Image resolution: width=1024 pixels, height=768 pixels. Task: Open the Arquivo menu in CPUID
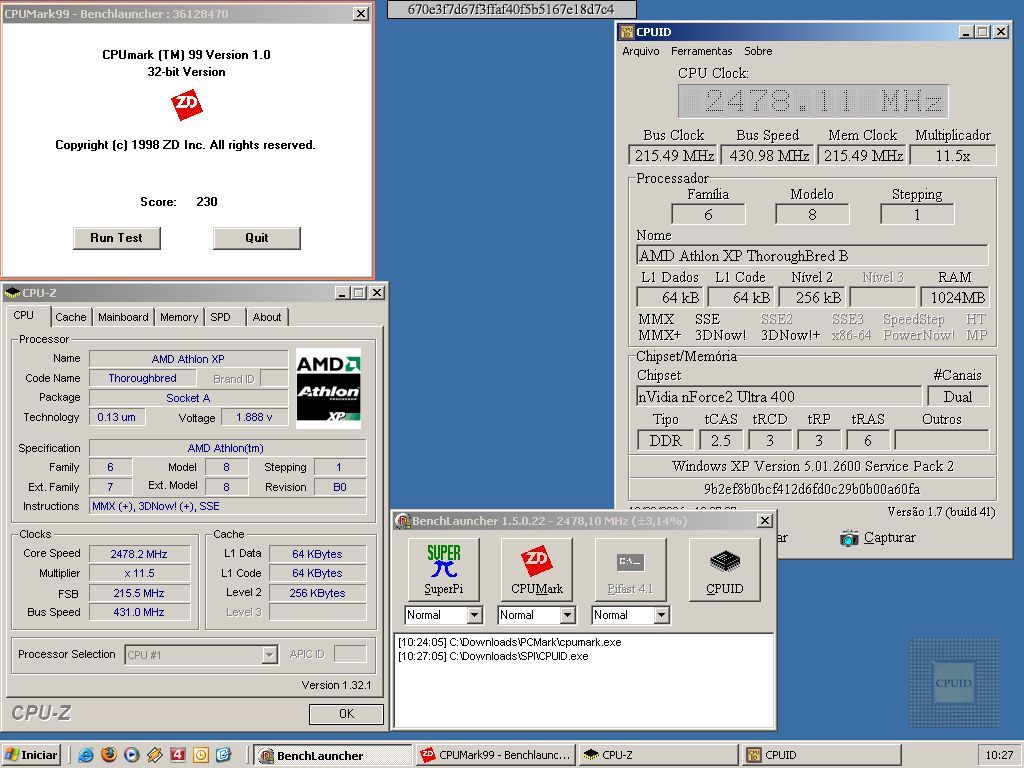[x=641, y=51]
